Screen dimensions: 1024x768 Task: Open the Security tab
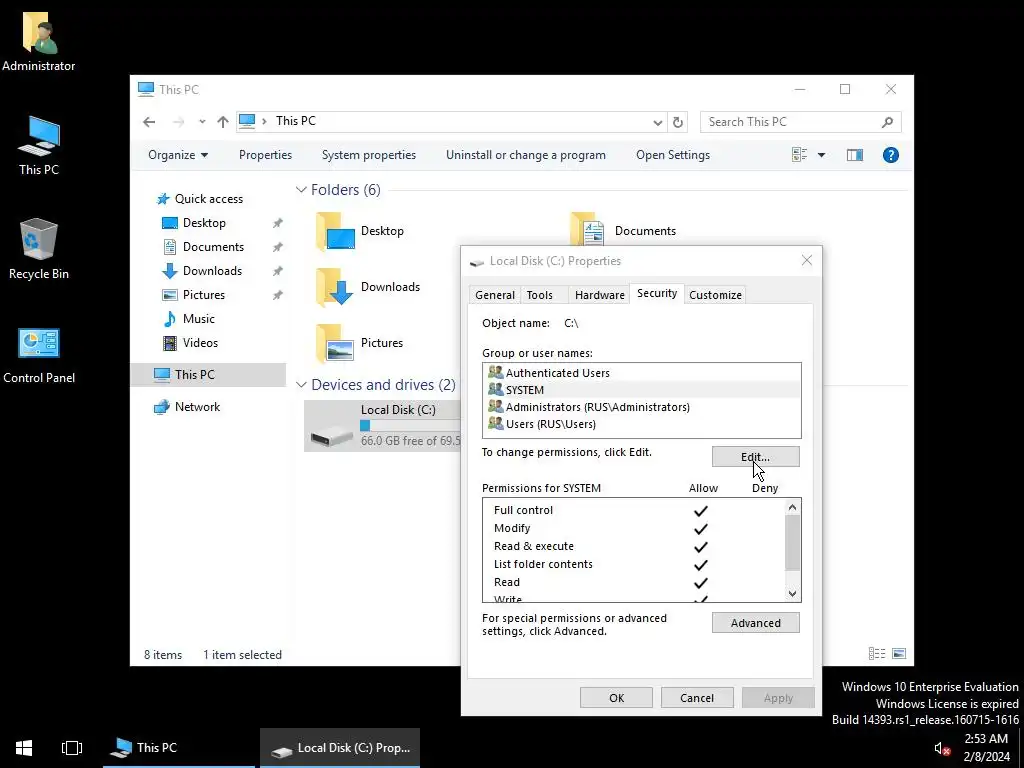[657, 294]
